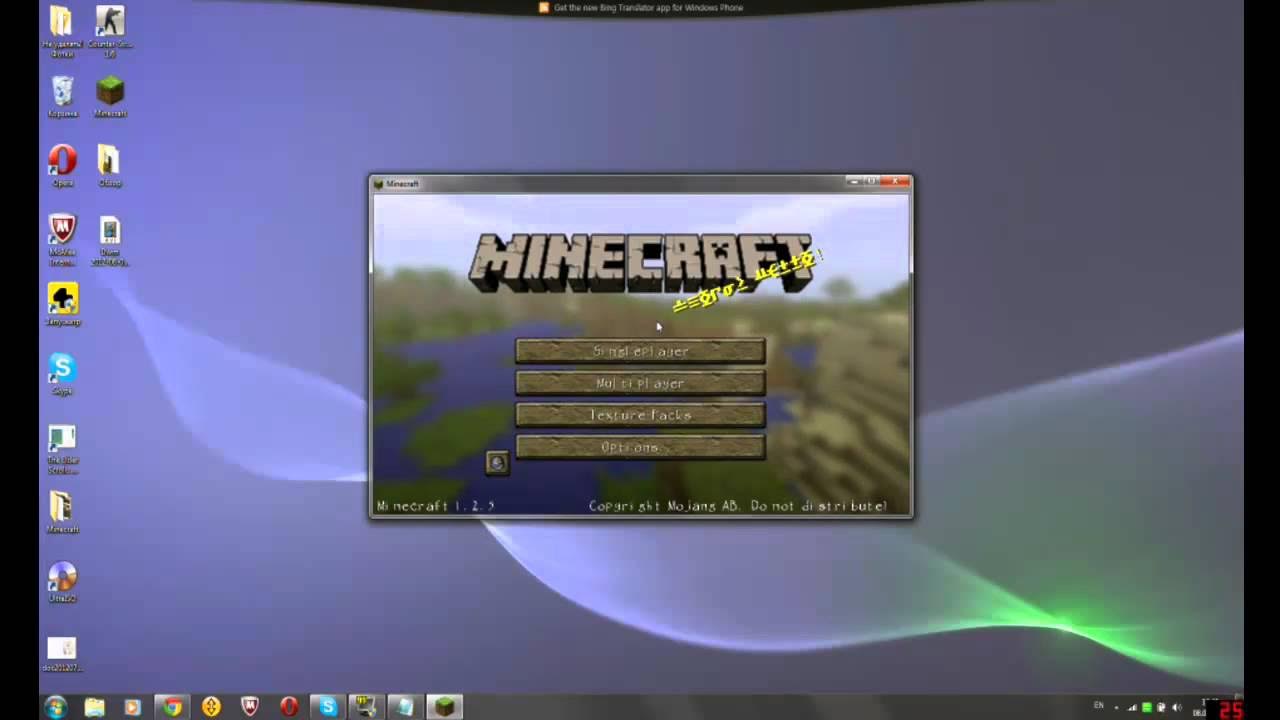Image resolution: width=1280 pixels, height=720 pixels.
Task: Click the EN language indicator
Action: pyautogui.click(x=1099, y=706)
